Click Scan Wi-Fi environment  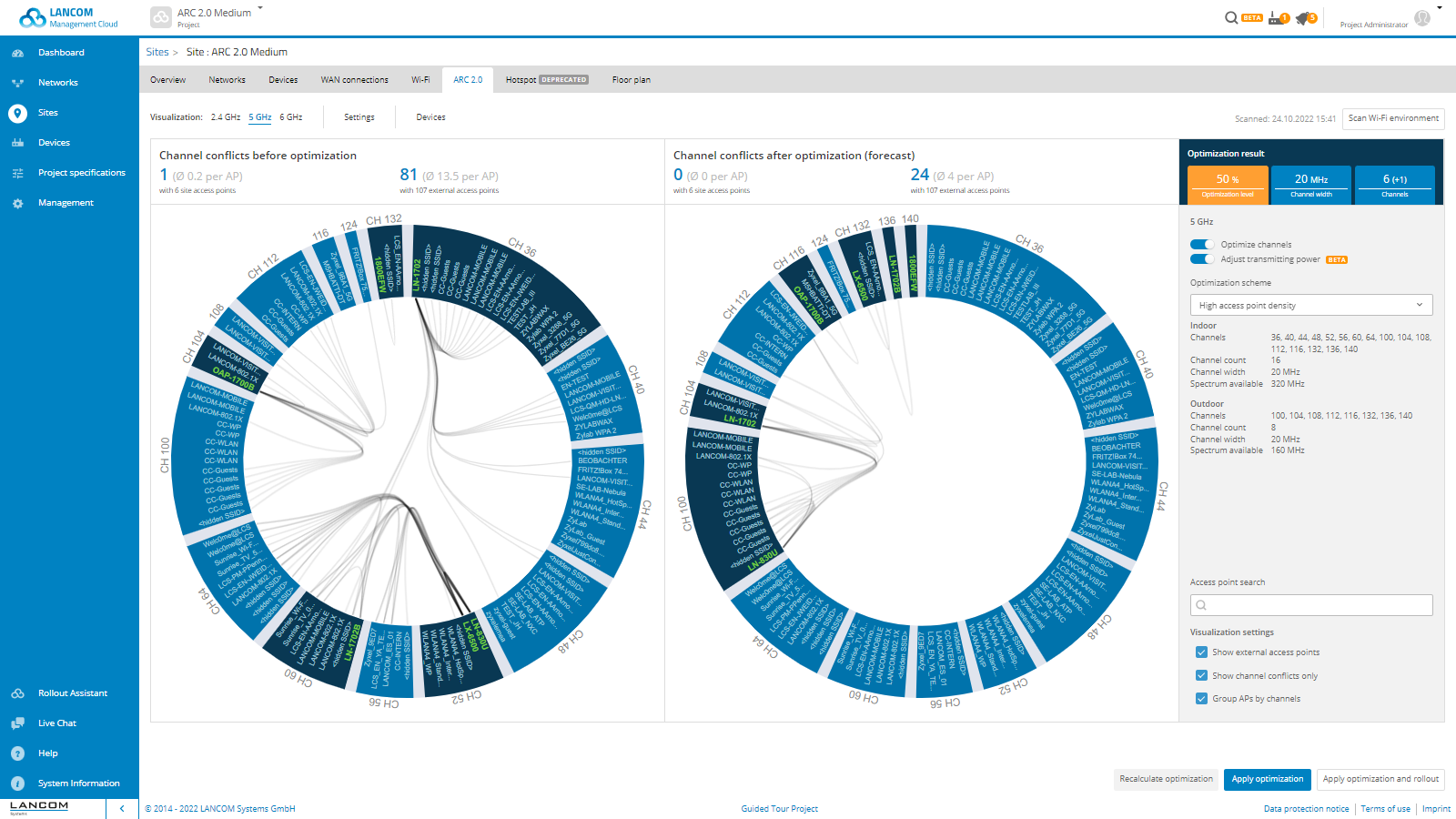tap(1393, 118)
